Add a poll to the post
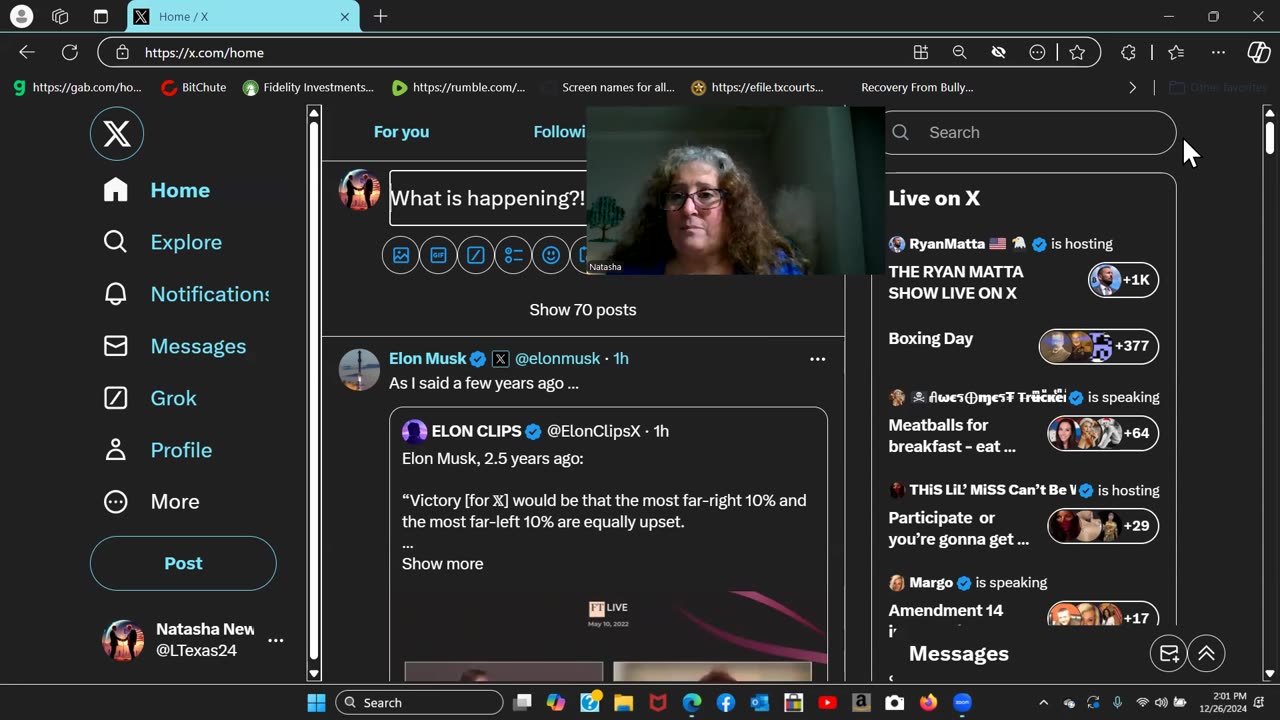The image size is (1280, 720). click(513, 255)
